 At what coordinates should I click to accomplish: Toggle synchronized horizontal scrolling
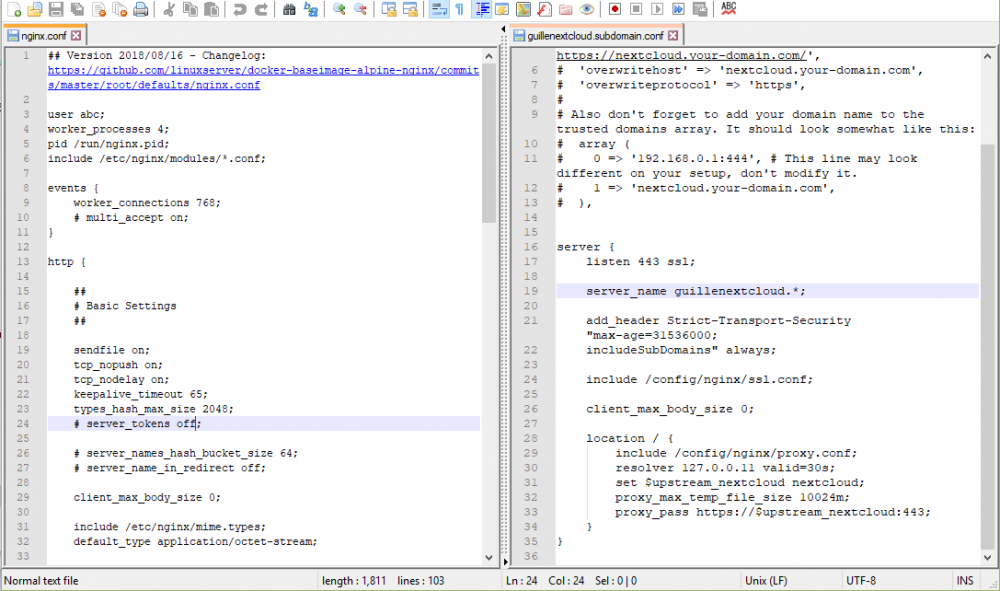tap(410, 9)
